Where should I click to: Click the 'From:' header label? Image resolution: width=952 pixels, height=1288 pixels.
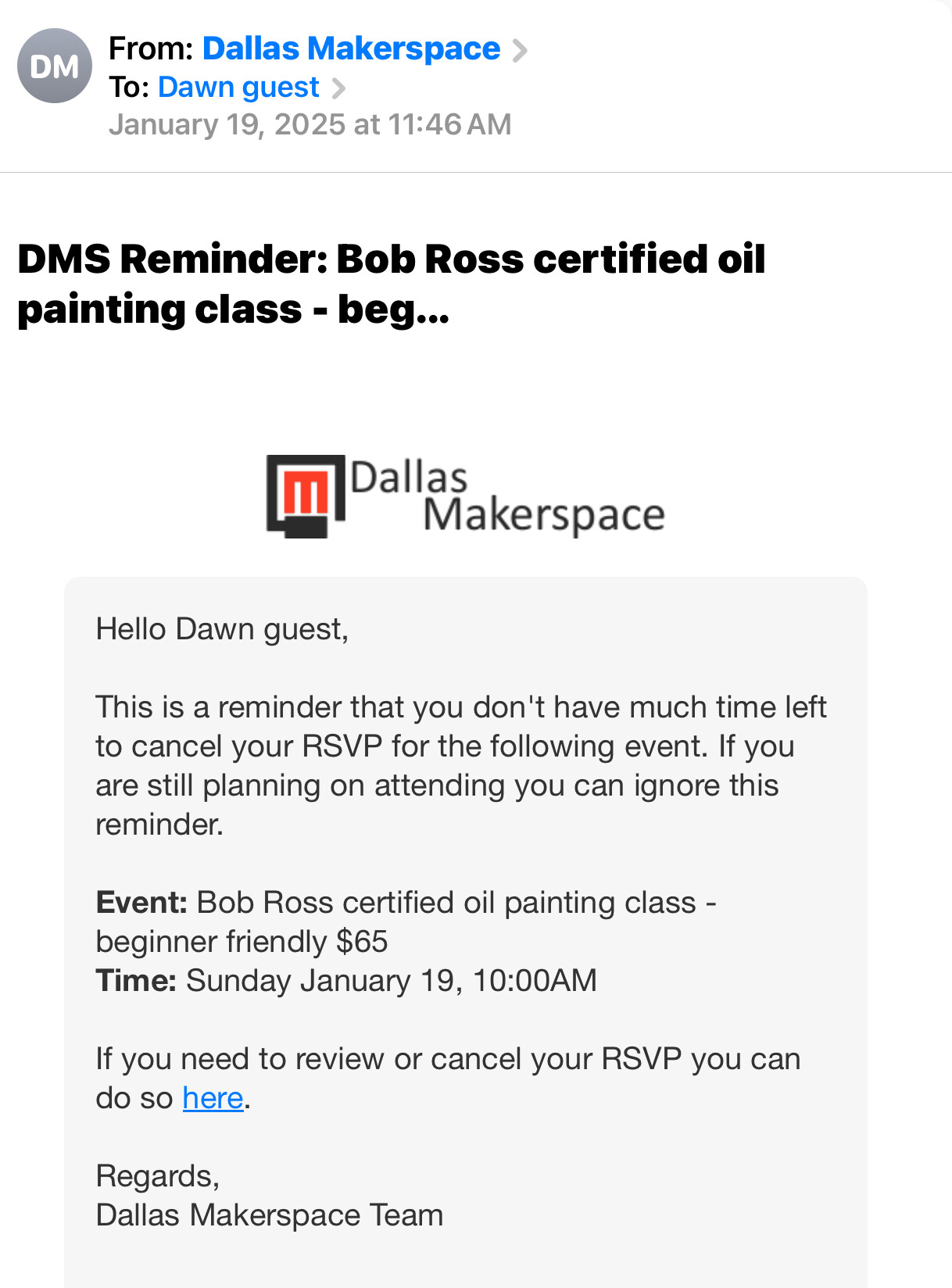(x=151, y=48)
